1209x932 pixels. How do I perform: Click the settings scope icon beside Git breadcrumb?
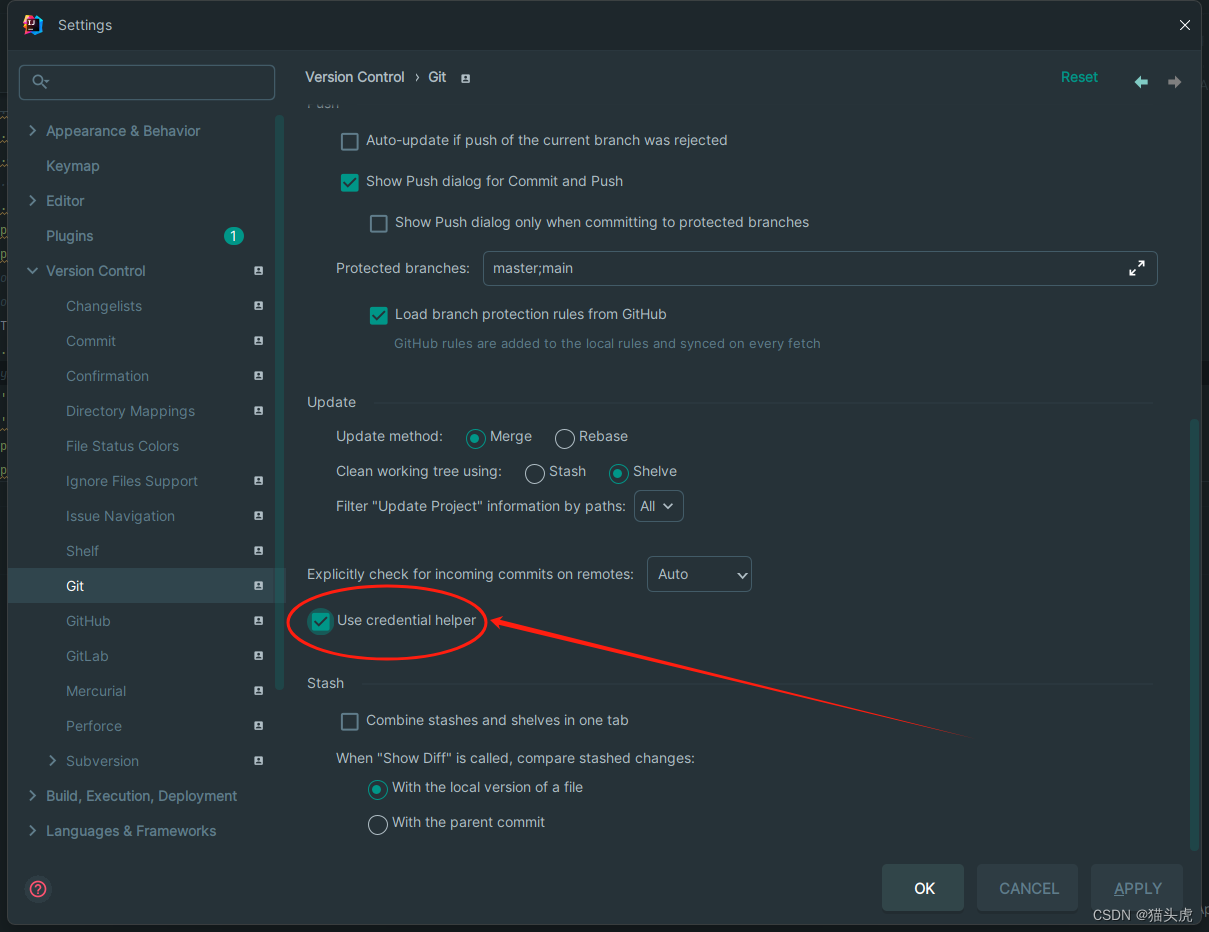[465, 77]
